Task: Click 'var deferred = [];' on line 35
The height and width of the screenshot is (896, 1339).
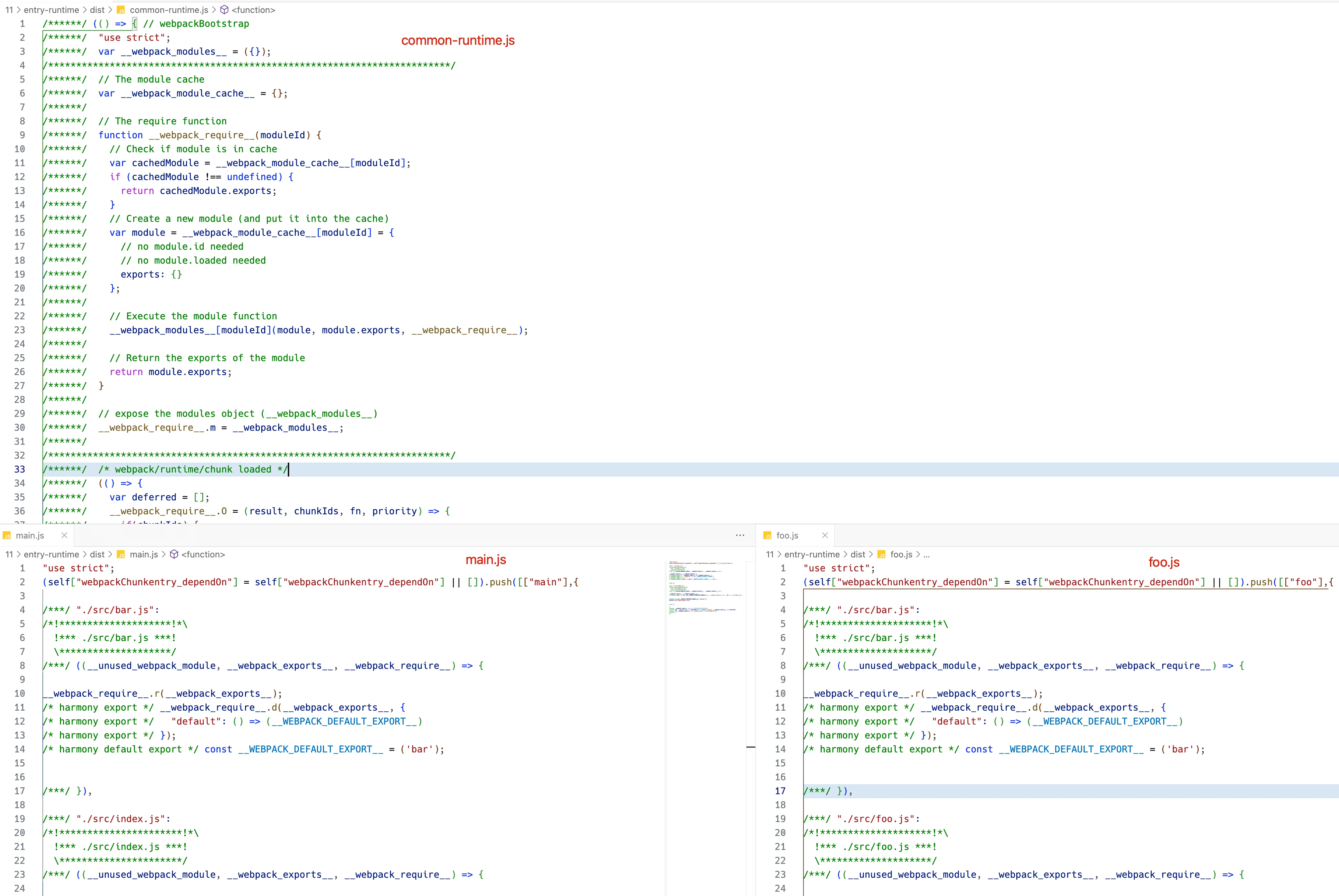Action: (x=159, y=497)
